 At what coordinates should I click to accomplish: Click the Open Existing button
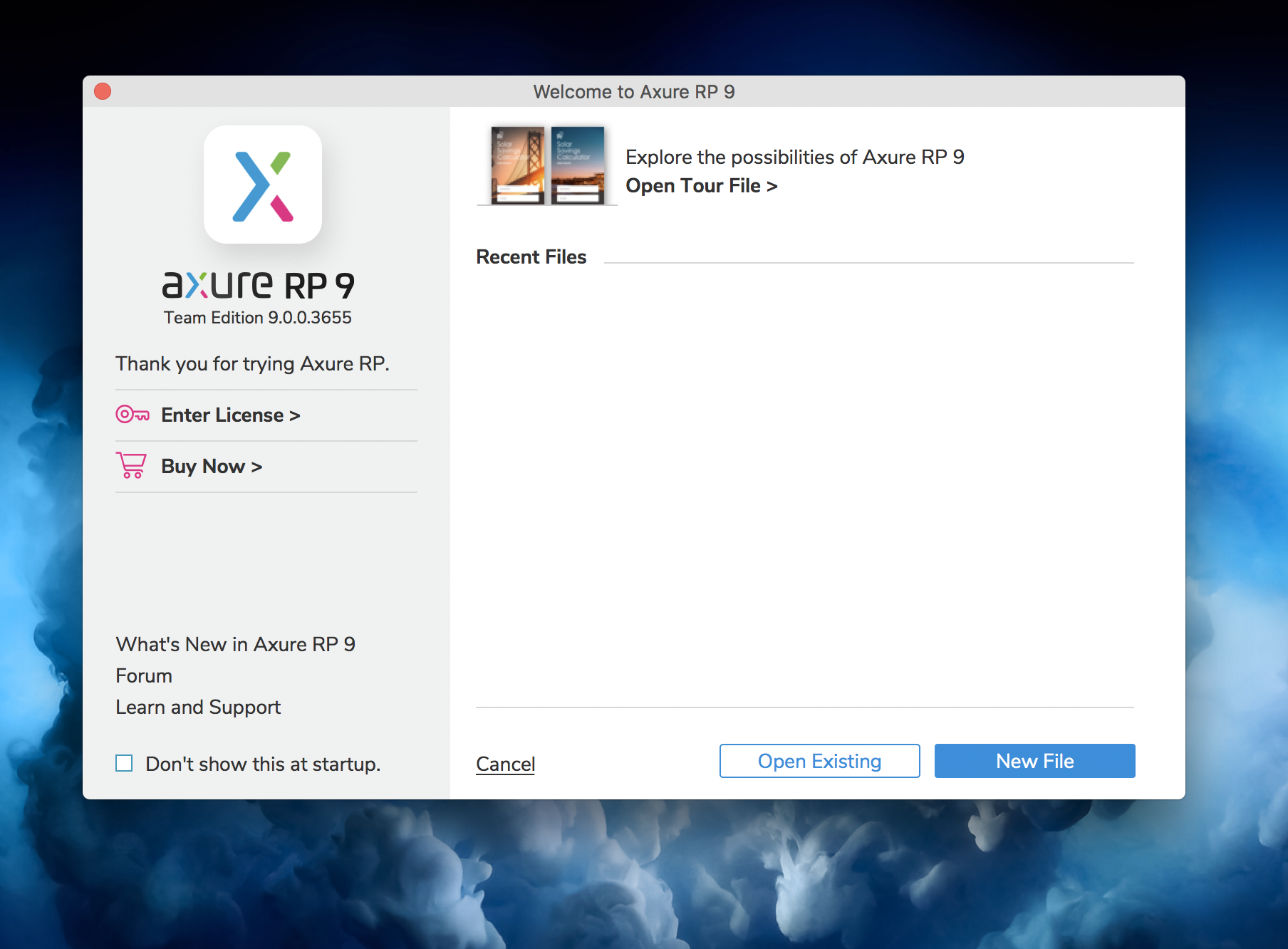pyautogui.click(x=819, y=761)
